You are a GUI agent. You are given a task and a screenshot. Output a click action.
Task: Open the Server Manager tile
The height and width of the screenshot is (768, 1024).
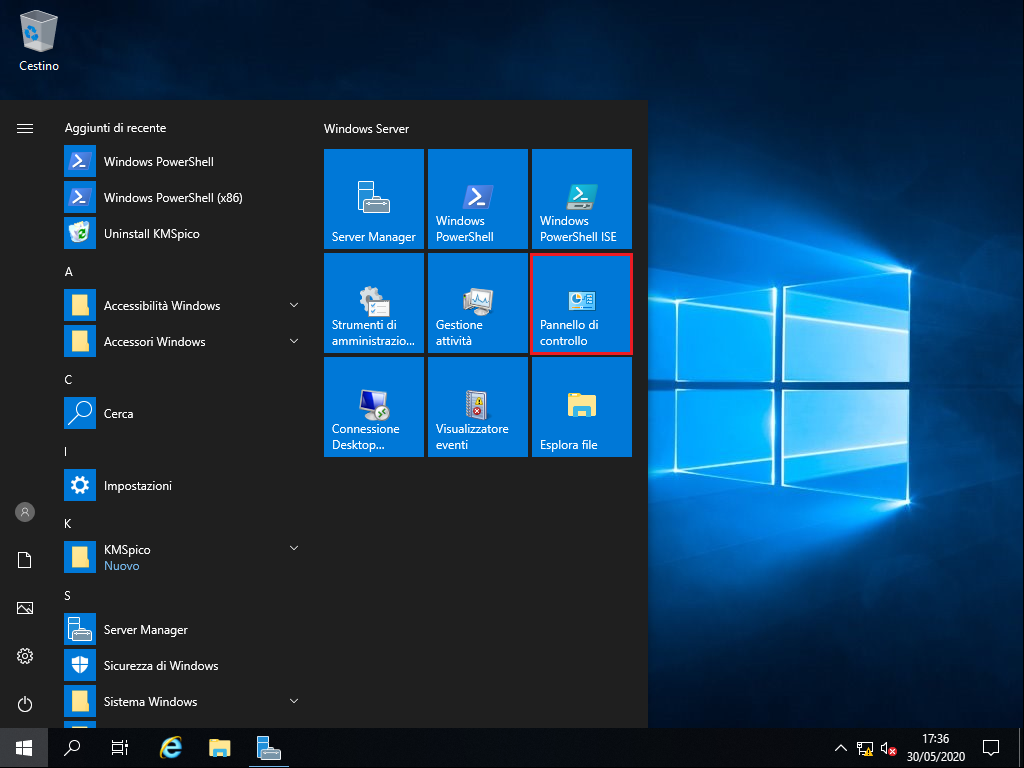pos(374,199)
